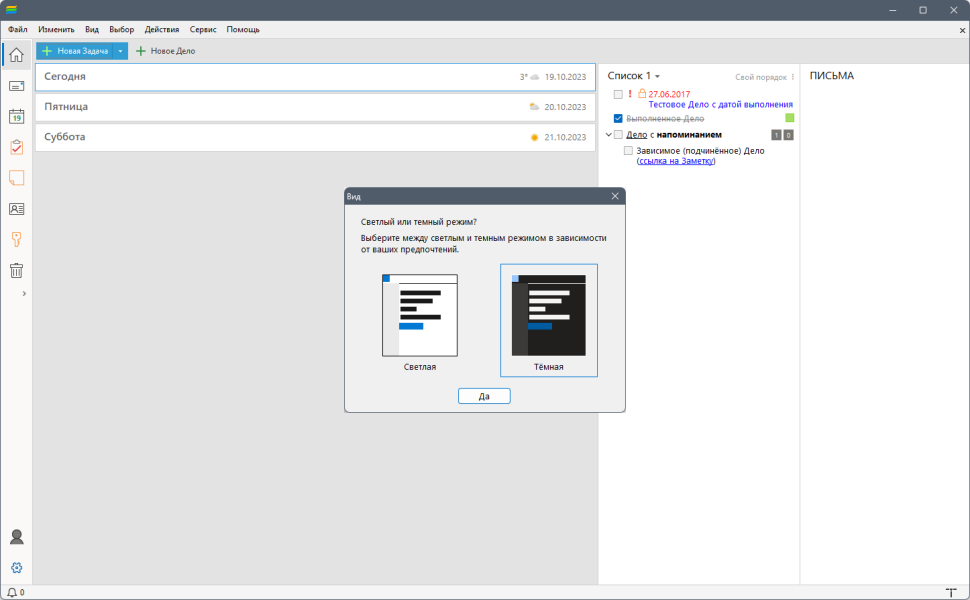The image size is (970, 600).
Task: Uncheck the completed Выполненное Дело checkbox
Action: [618, 118]
